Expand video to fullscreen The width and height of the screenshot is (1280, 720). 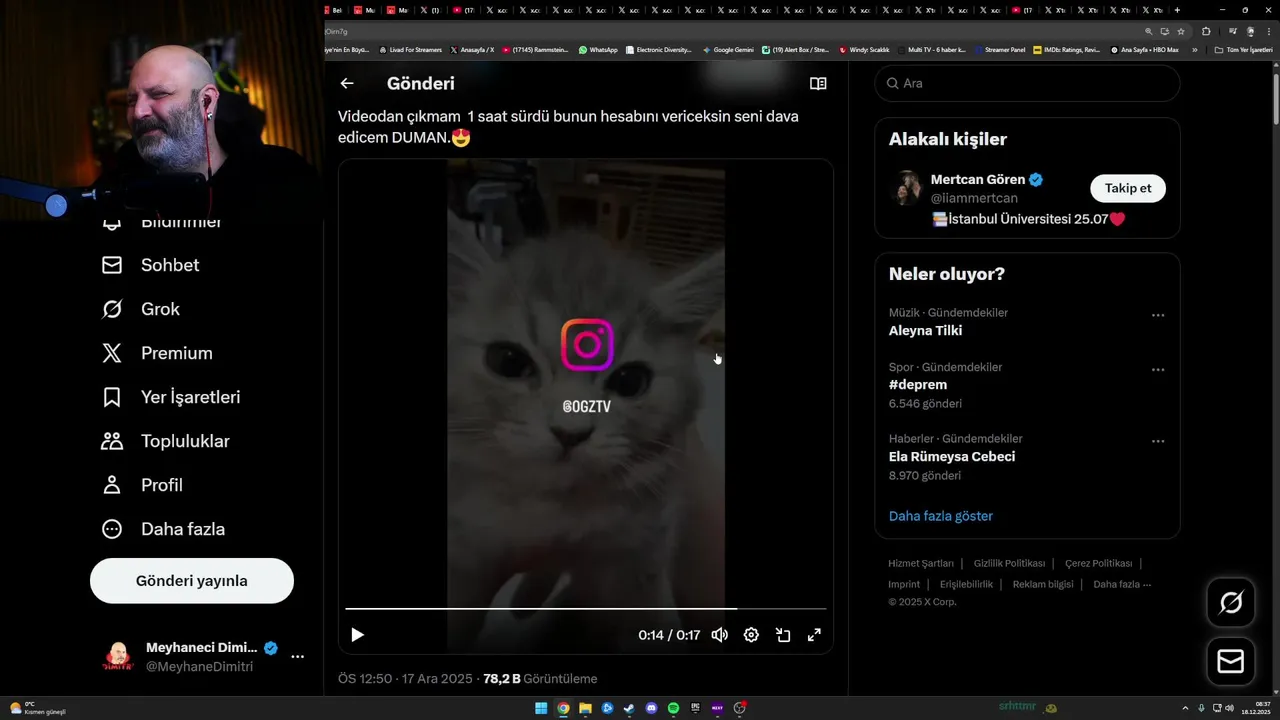tap(814, 635)
